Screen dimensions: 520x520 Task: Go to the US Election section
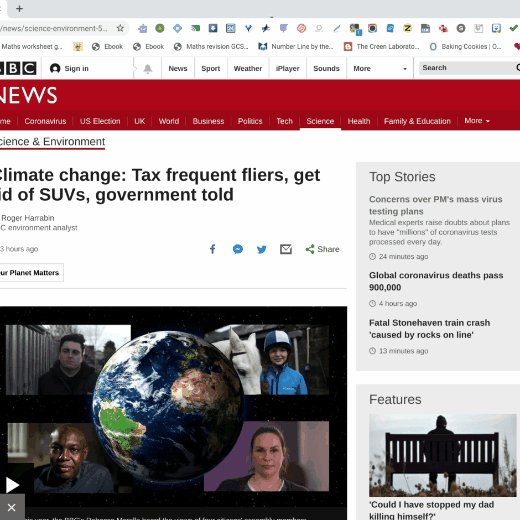(x=100, y=121)
